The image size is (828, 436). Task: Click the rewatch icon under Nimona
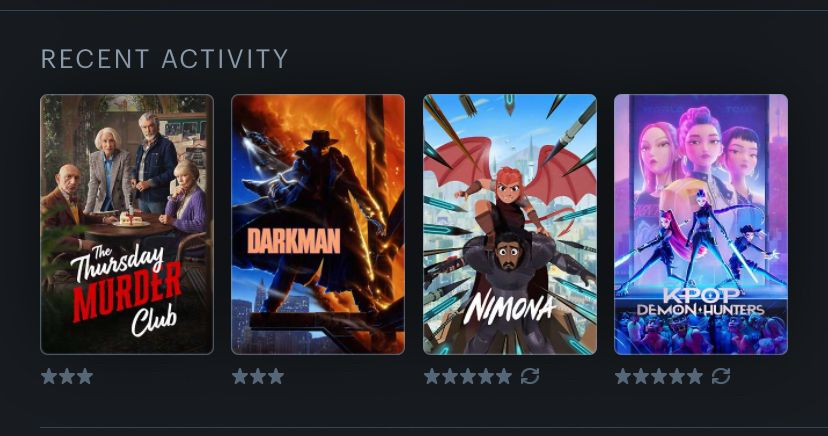tap(530, 376)
